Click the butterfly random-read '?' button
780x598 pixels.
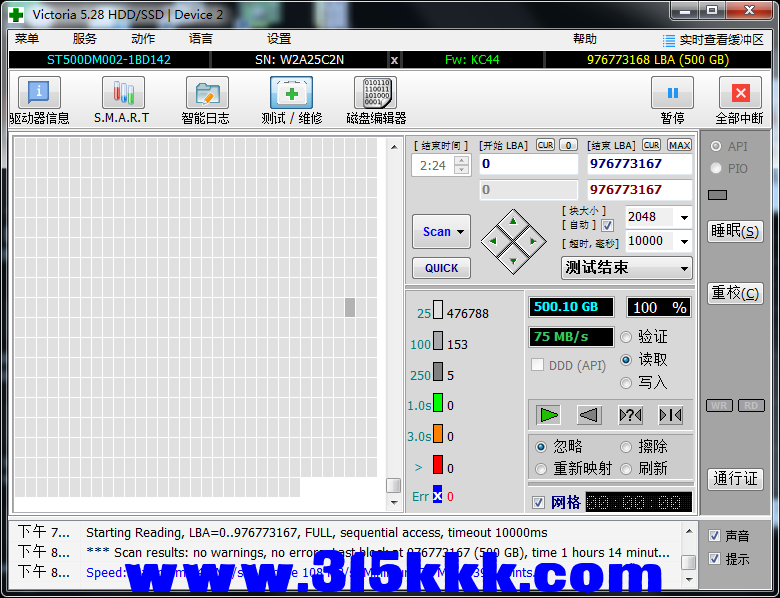tap(630, 414)
